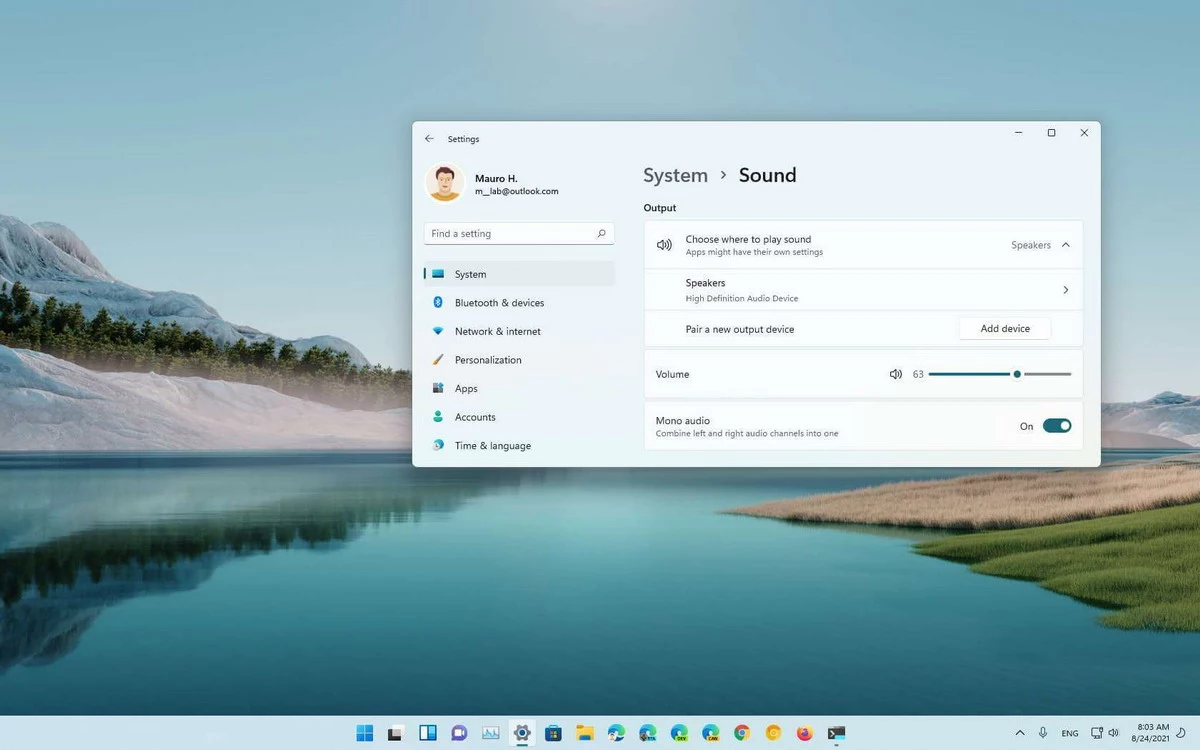The width and height of the screenshot is (1200, 750).
Task: Go to Time & language settings
Action: 492,446
